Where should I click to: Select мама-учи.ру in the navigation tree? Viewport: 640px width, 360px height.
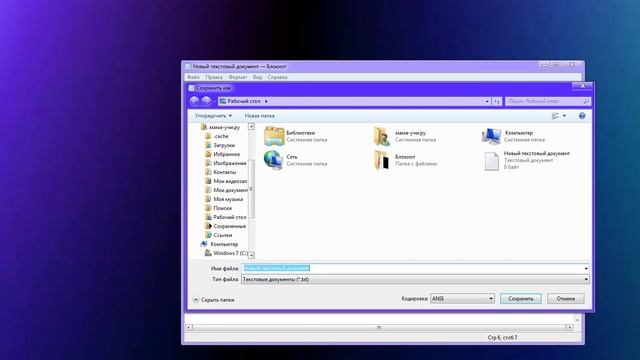tap(221, 127)
